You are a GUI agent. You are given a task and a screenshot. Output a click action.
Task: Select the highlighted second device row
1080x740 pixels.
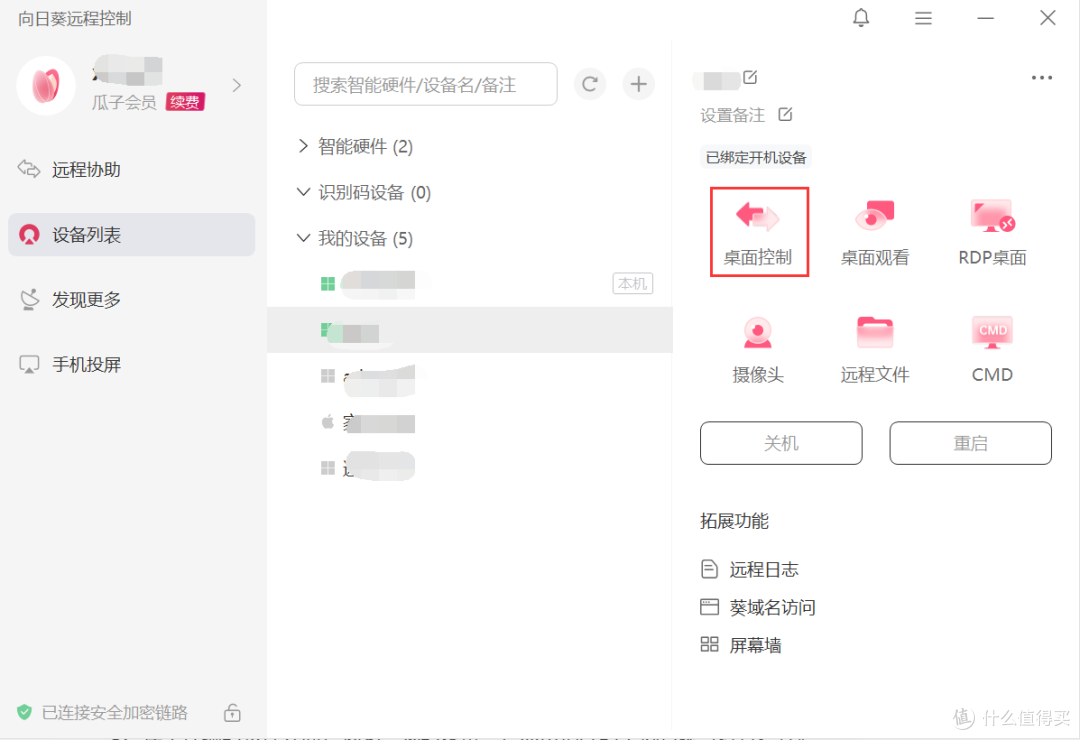pos(470,330)
